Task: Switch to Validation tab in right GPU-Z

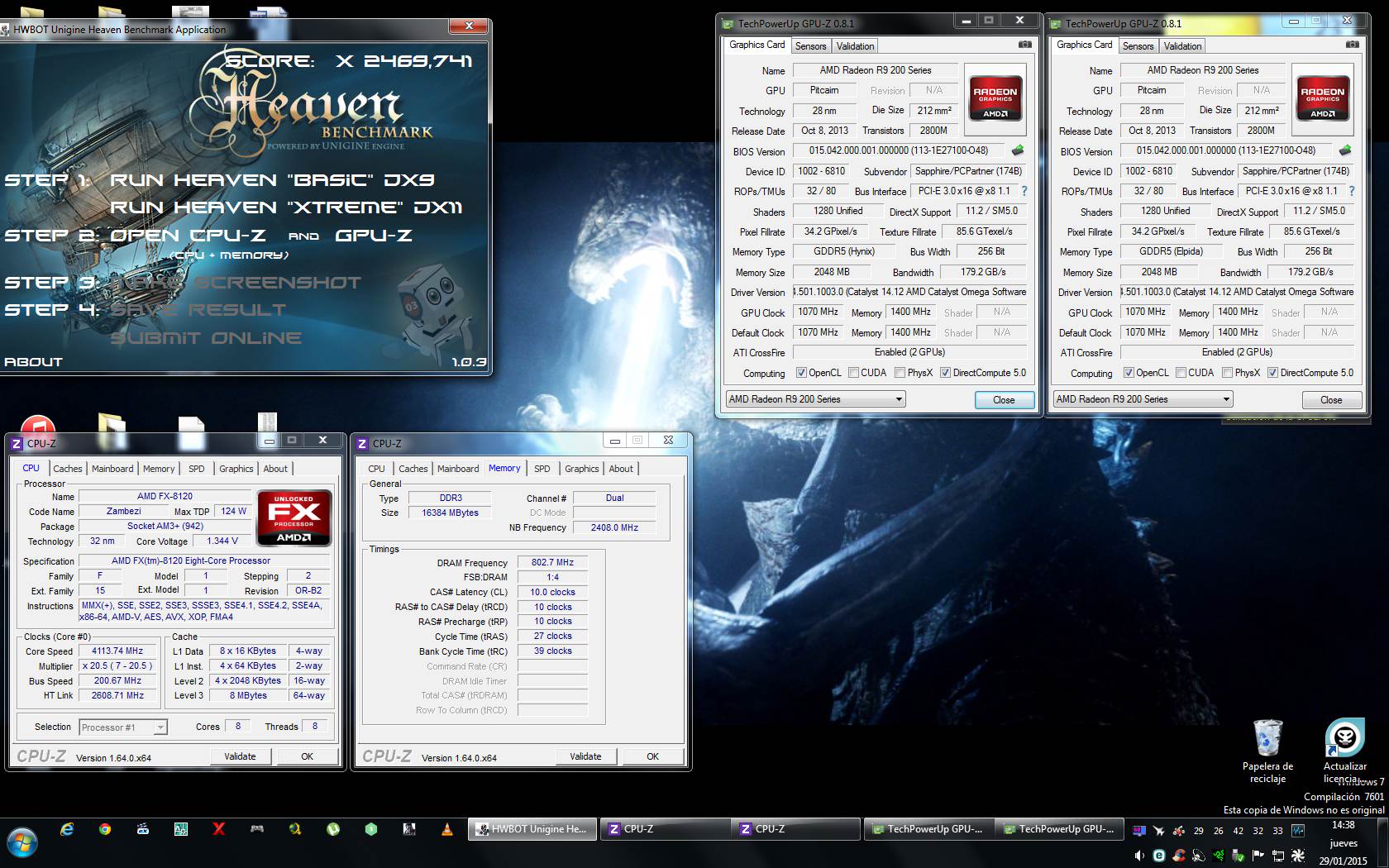Action: pos(1182,46)
